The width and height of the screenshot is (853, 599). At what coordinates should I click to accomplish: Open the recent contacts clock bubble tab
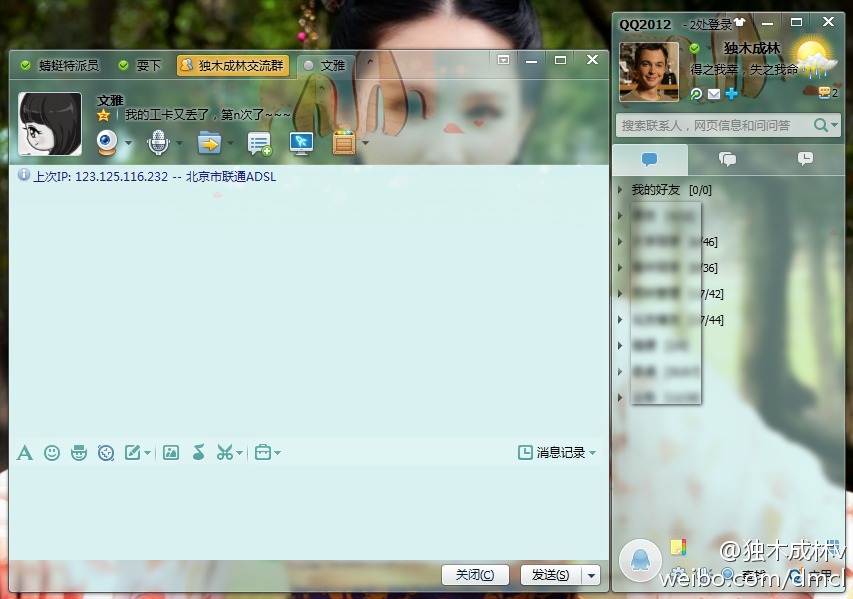(x=805, y=159)
